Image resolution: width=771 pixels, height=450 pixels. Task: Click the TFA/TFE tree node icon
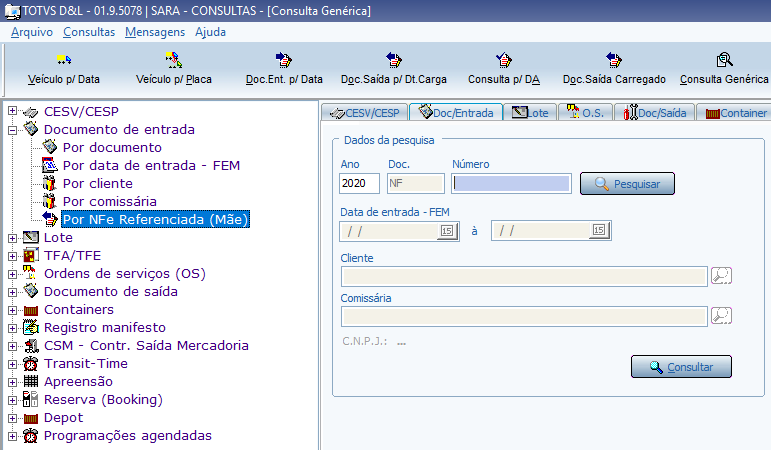pos(31,255)
